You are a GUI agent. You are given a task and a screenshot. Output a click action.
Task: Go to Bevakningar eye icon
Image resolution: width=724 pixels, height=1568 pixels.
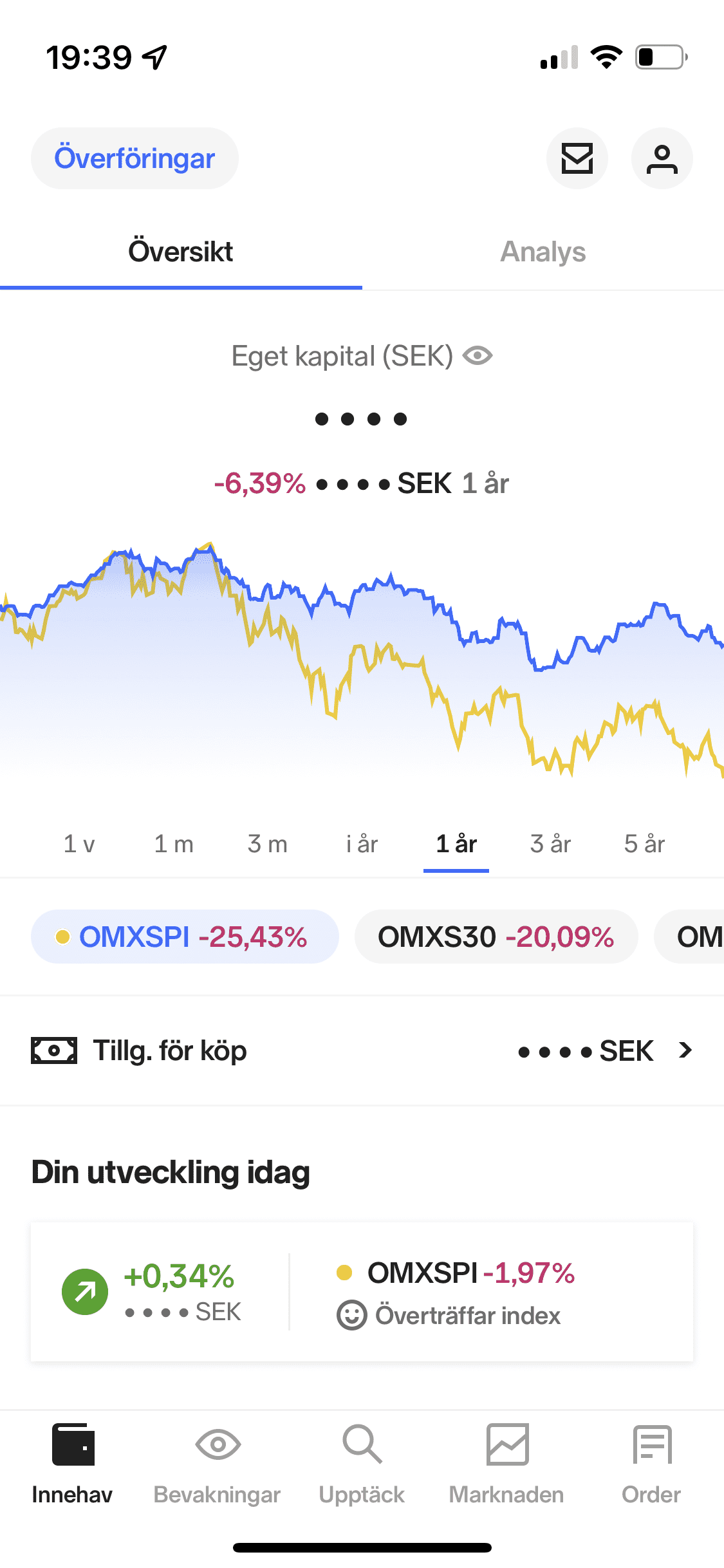tap(218, 1444)
